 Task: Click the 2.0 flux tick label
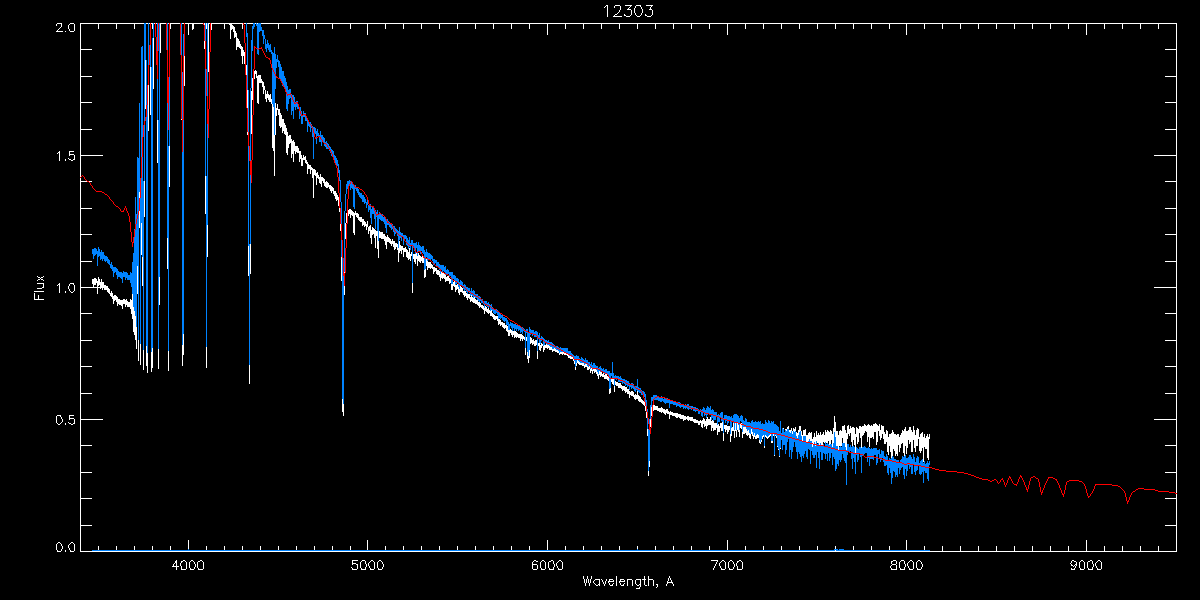coord(65,28)
